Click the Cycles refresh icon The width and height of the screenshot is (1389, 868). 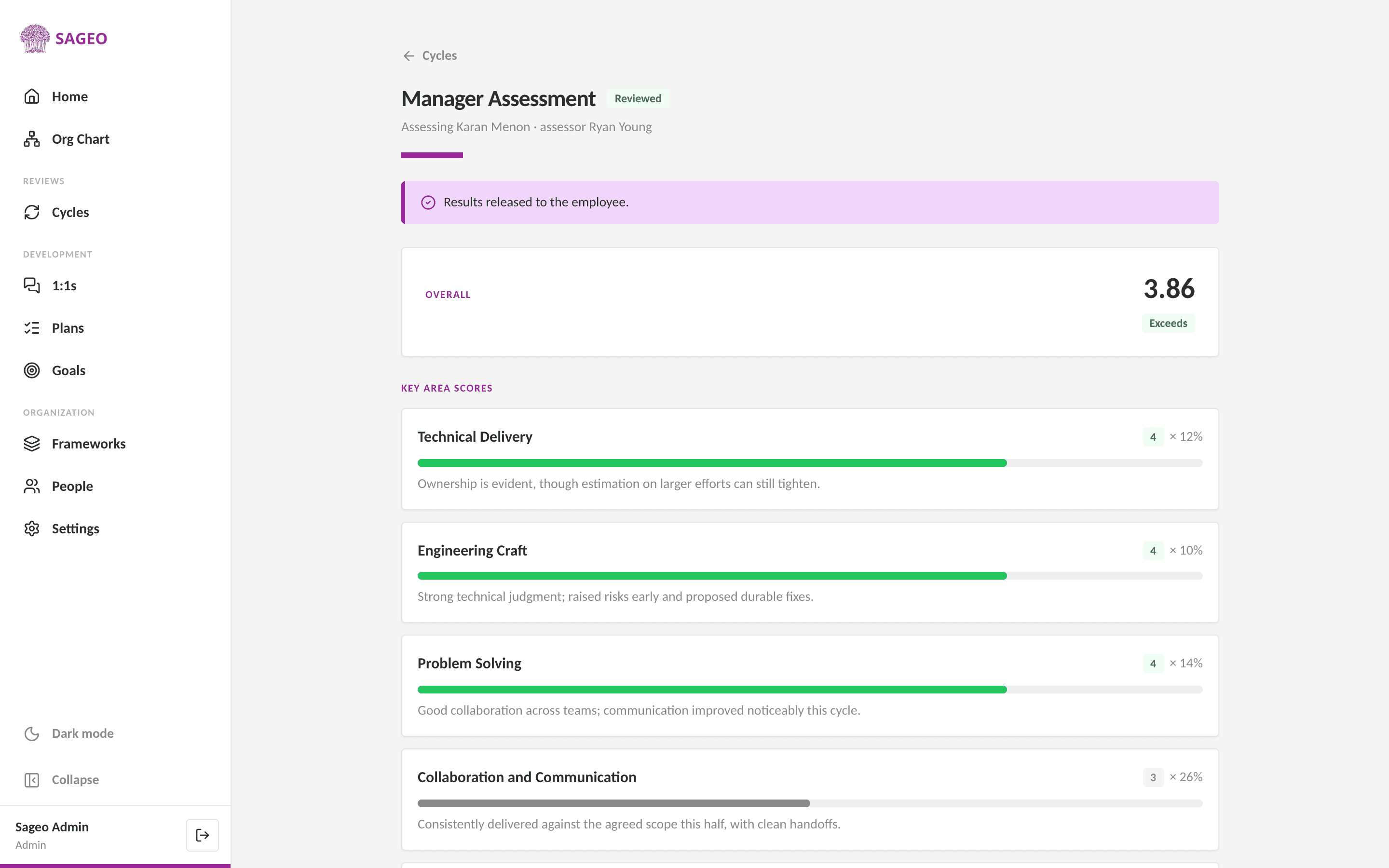pos(31,212)
